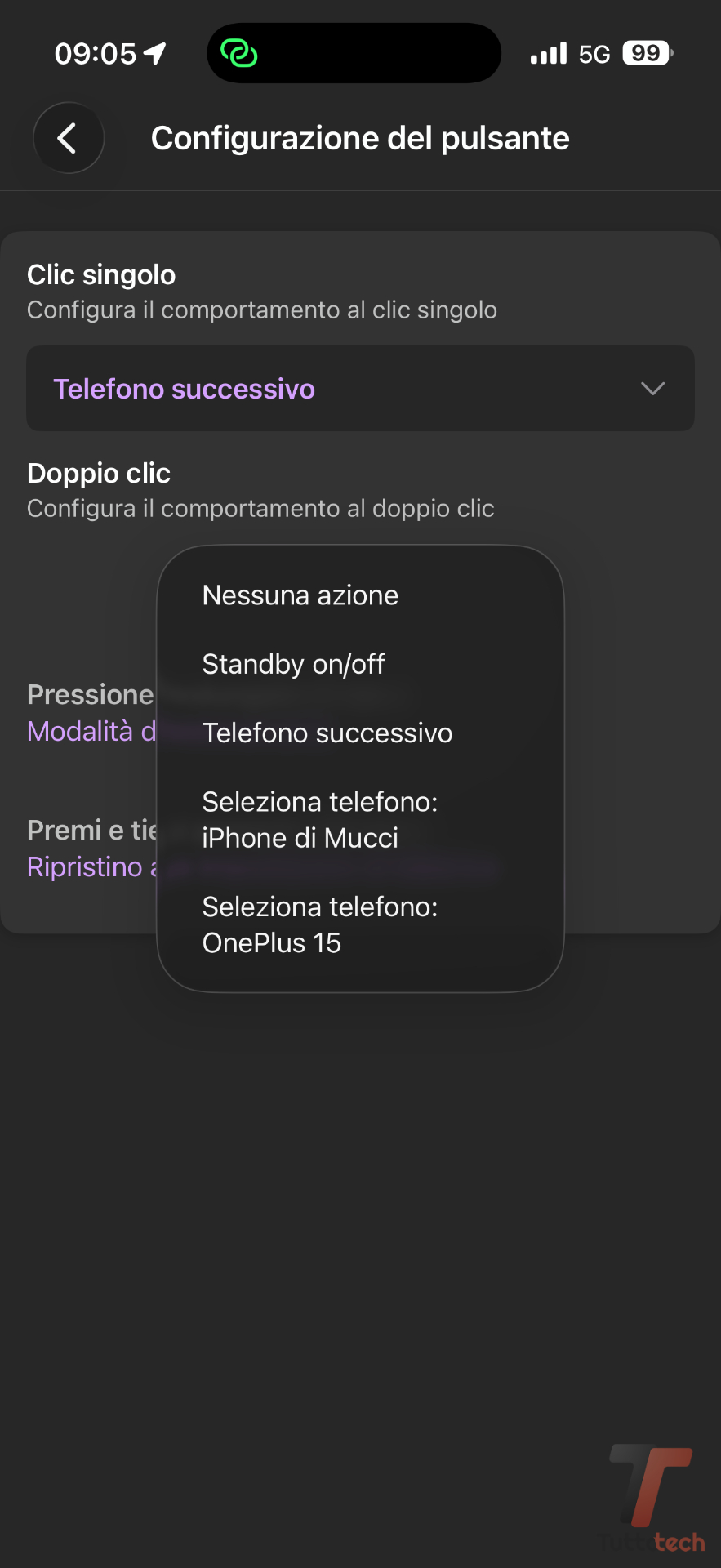This screenshot has width=721, height=1568.
Task: Select phone "OnePlus 15" option
Action: (319, 924)
